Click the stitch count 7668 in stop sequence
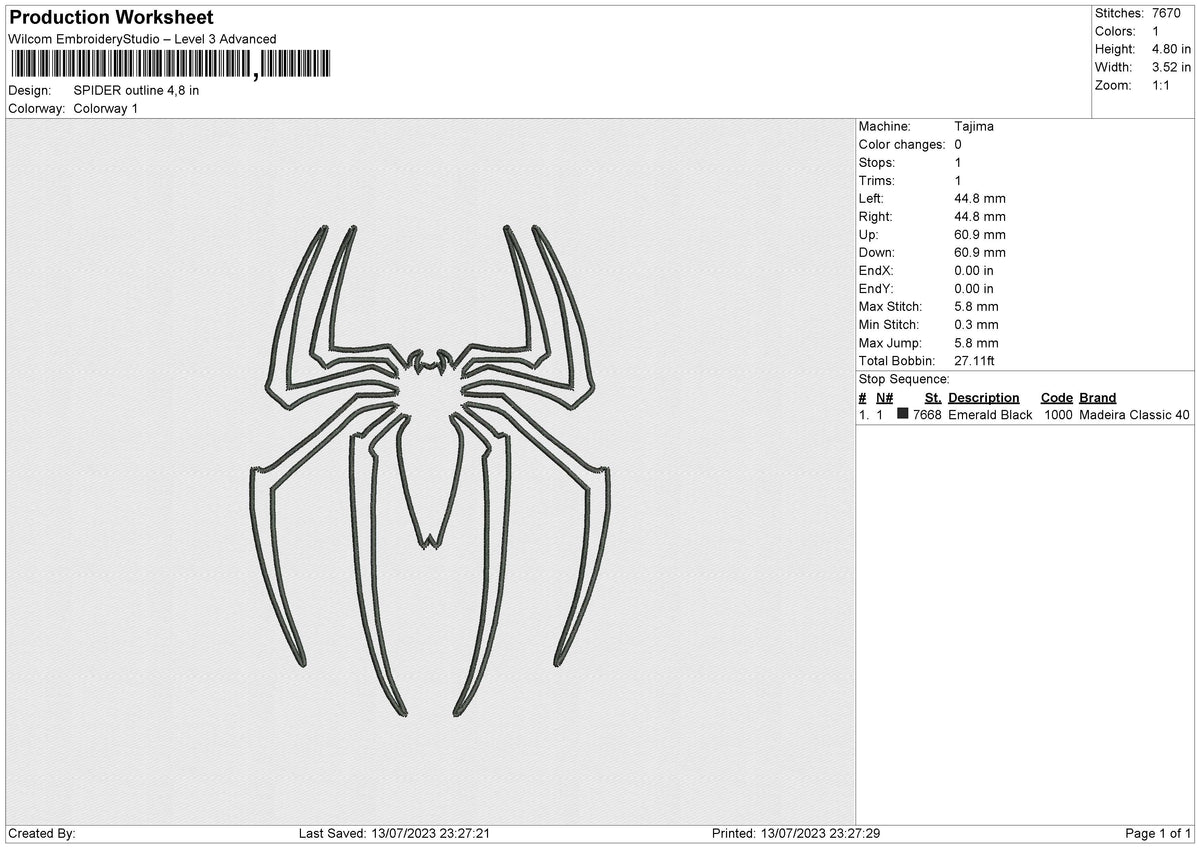Viewport: 1200px width, 848px height. [927, 415]
